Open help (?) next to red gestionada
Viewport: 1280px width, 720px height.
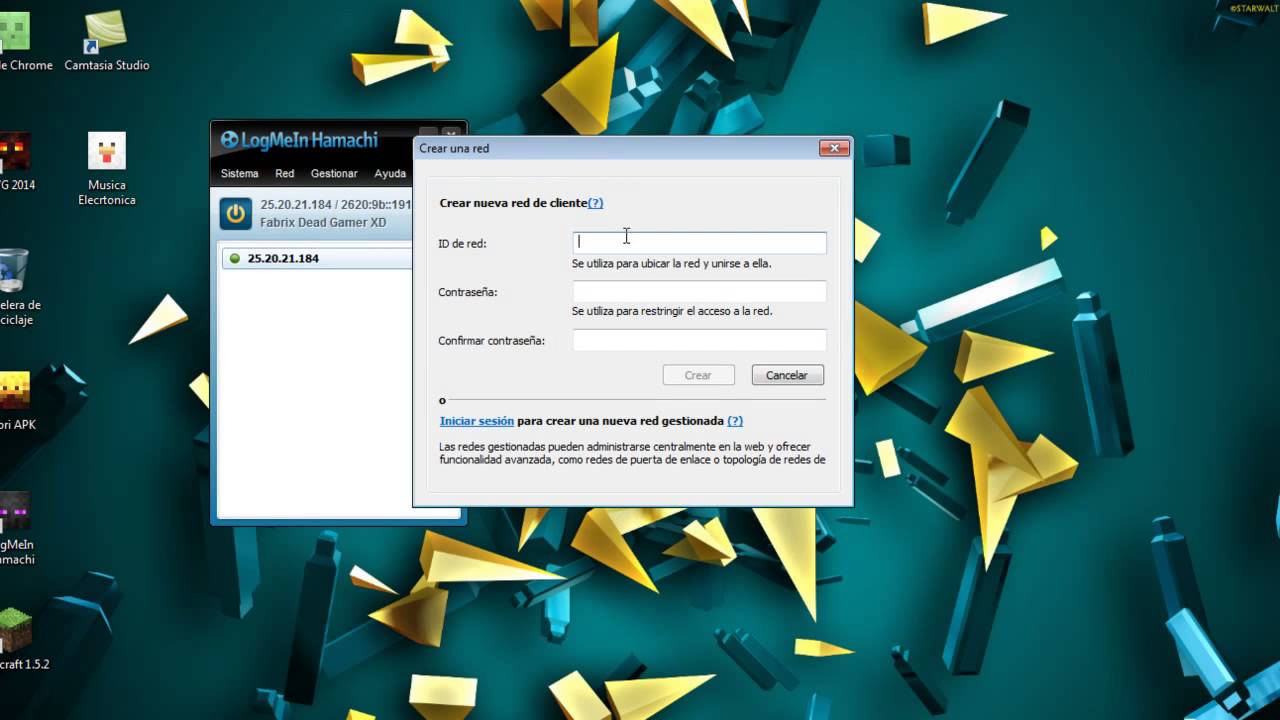735,421
